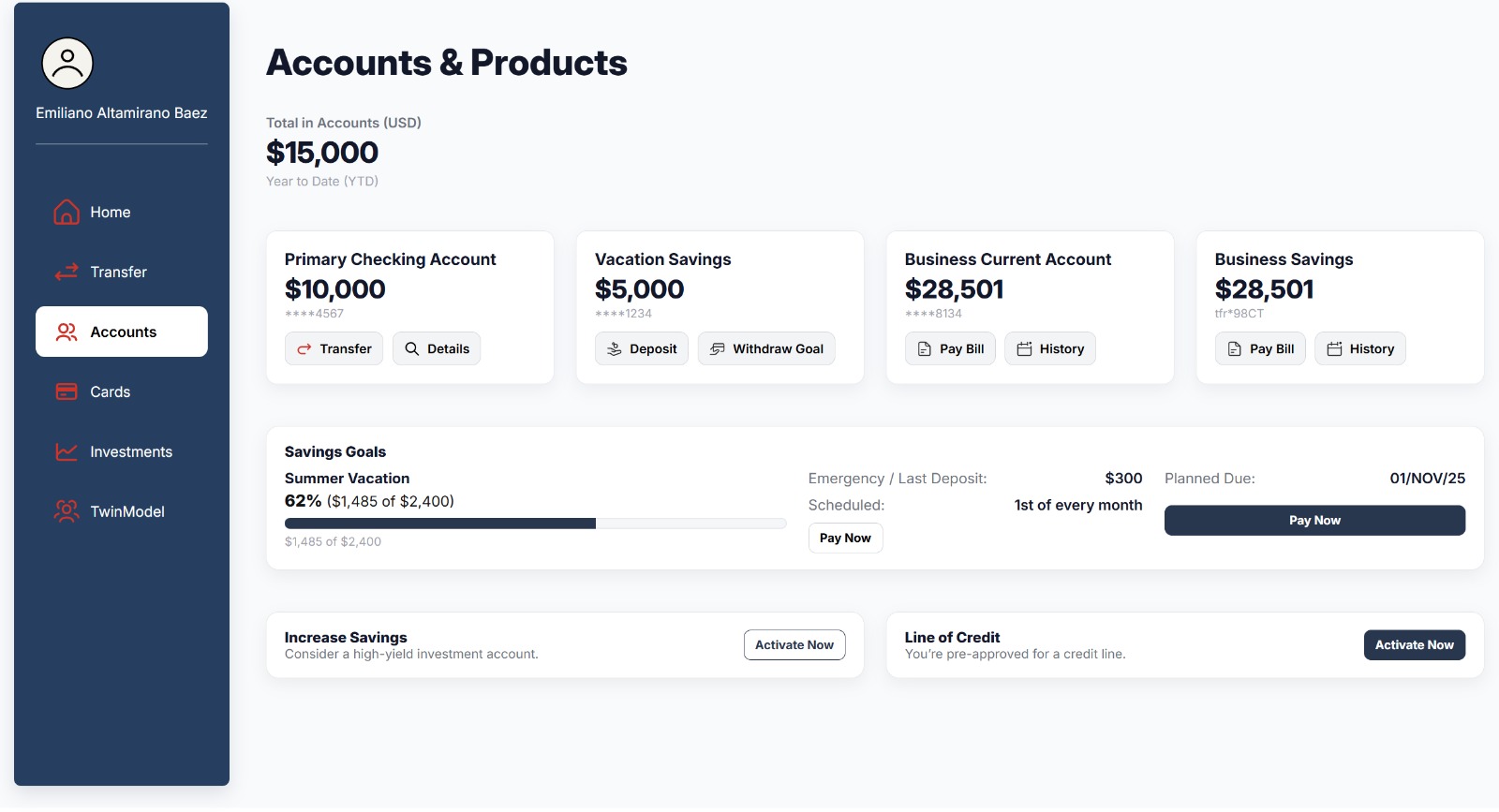1499x812 pixels.
Task: Click Withdraw Goal in Vacation Savings
Action: (x=766, y=348)
